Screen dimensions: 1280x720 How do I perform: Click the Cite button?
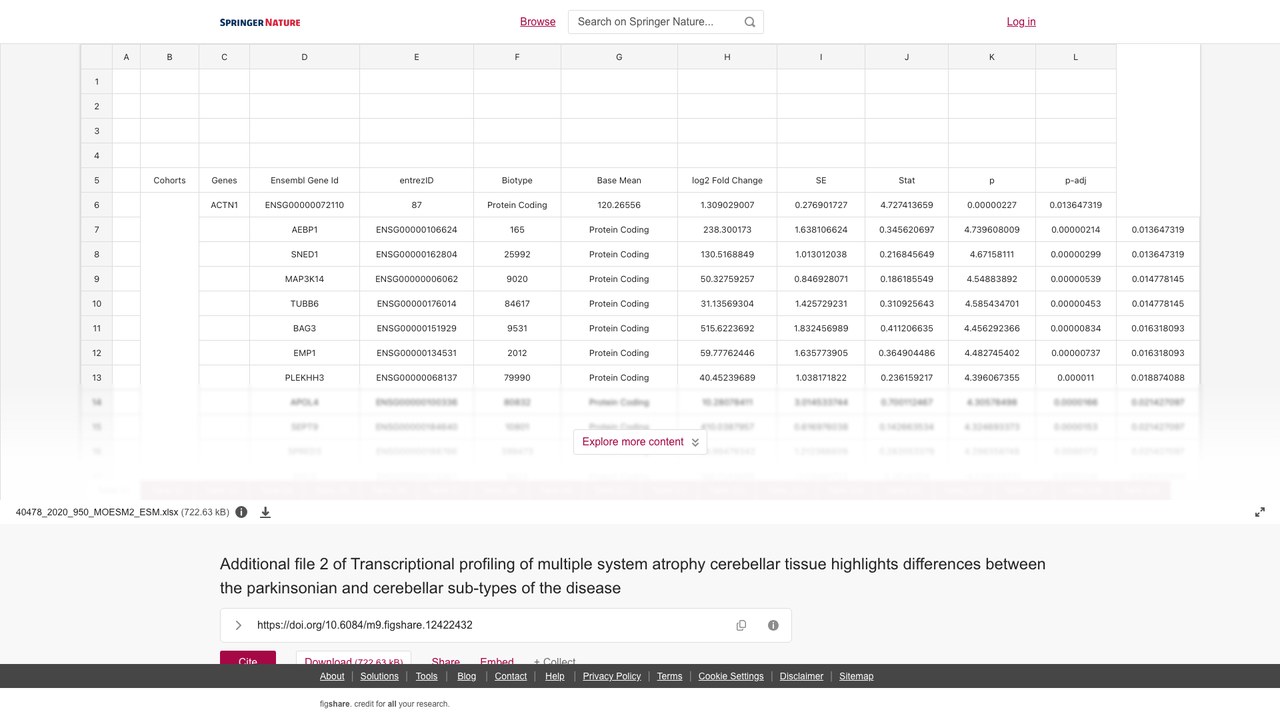coord(248,658)
